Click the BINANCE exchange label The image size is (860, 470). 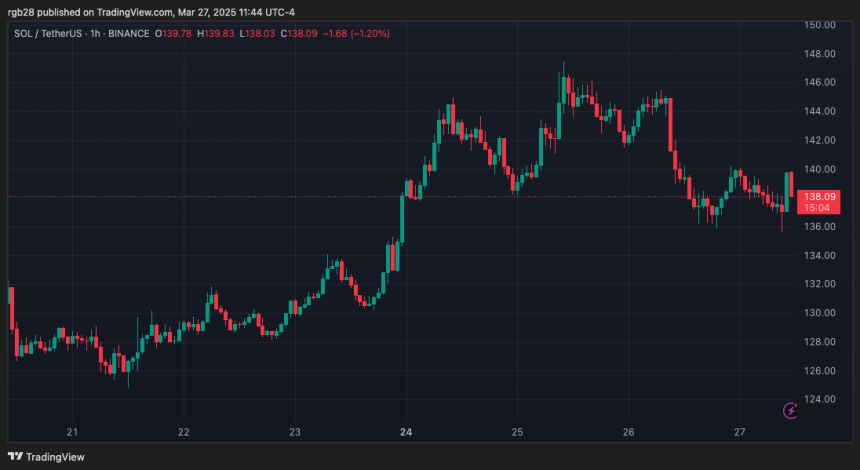[x=128, y=33]
